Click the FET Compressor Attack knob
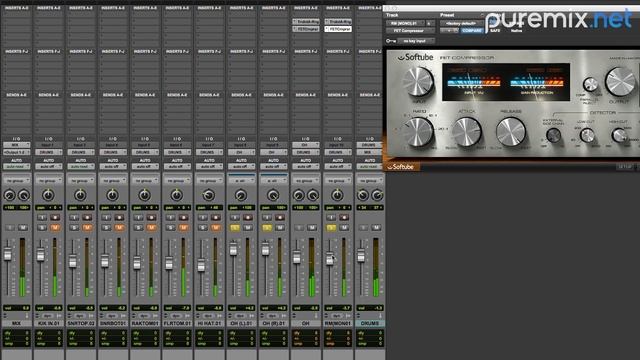 467,131
